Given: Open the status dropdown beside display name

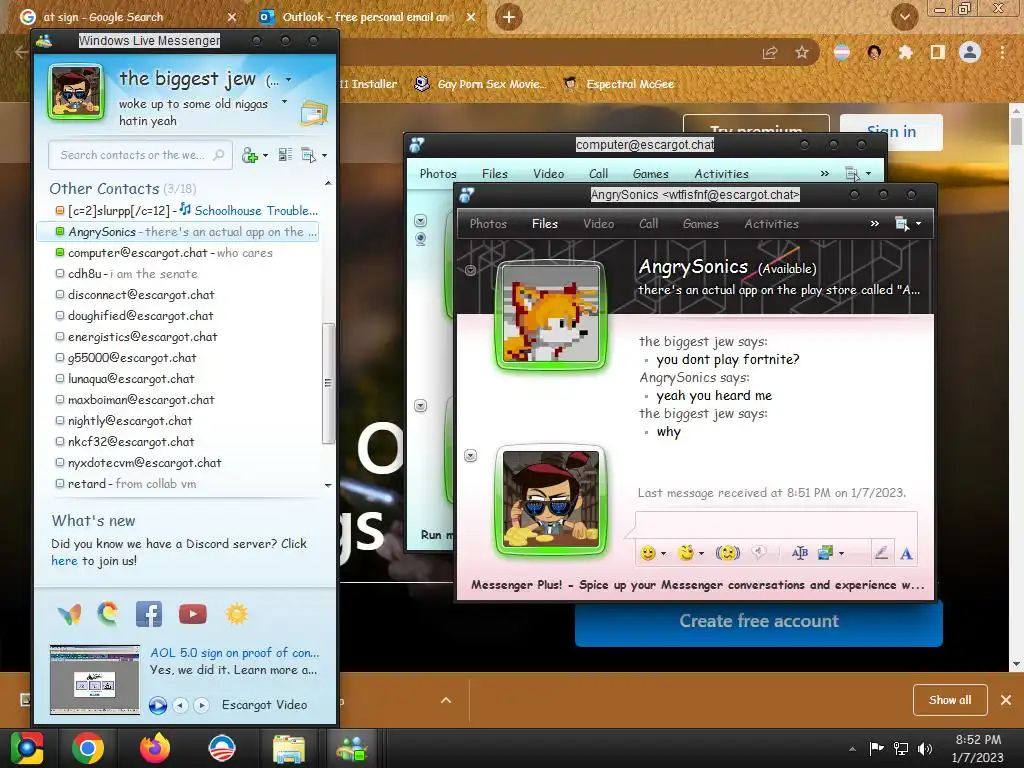Looking at the screenshot, I should pyautogui.click(x=288, y=80).
